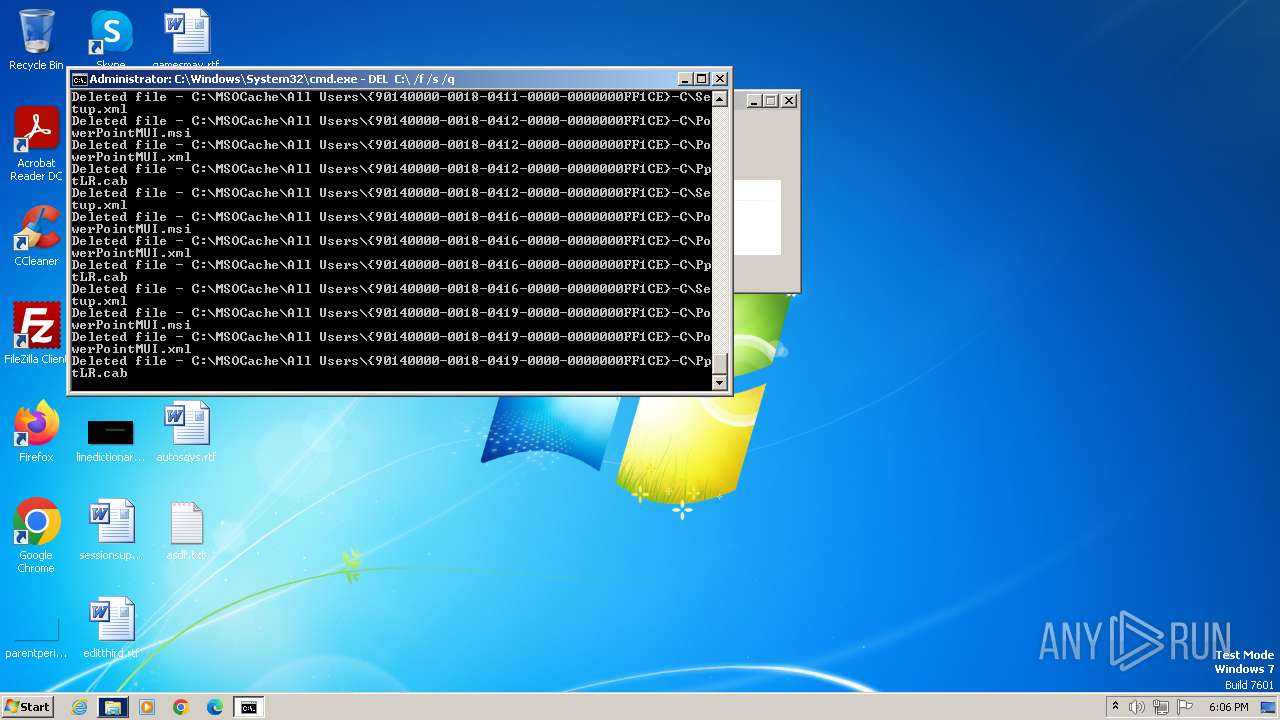Click cmd scrollbar up arrow
Screen dimensions: 1280x720
coord(719,98)
